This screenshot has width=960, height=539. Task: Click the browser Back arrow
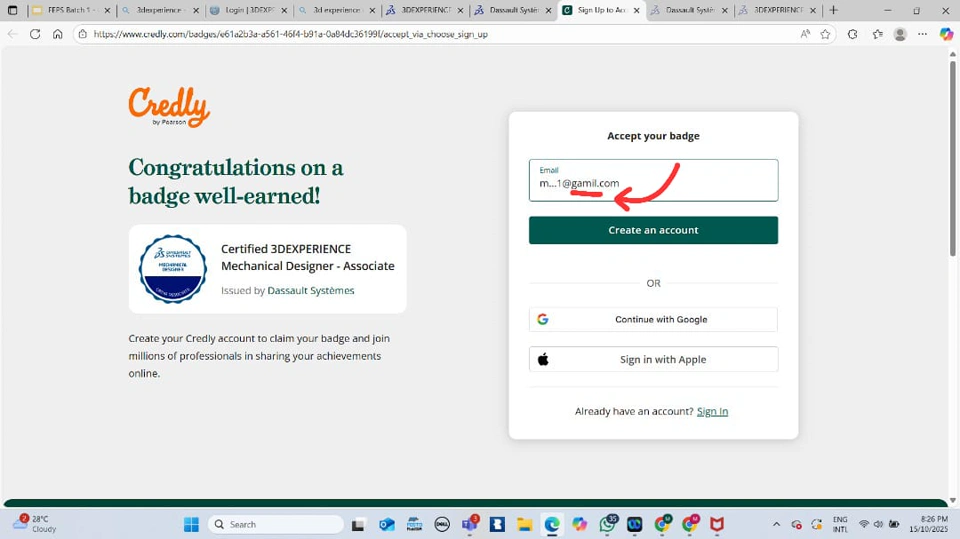(x=13, y=34)
